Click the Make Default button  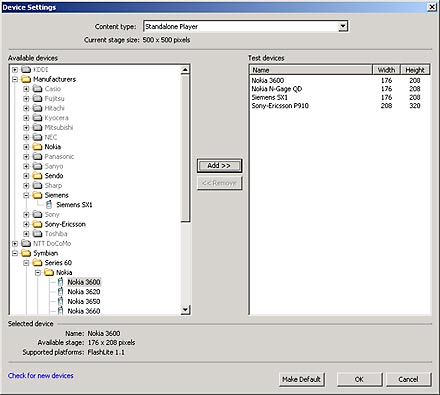click(301, 379)
